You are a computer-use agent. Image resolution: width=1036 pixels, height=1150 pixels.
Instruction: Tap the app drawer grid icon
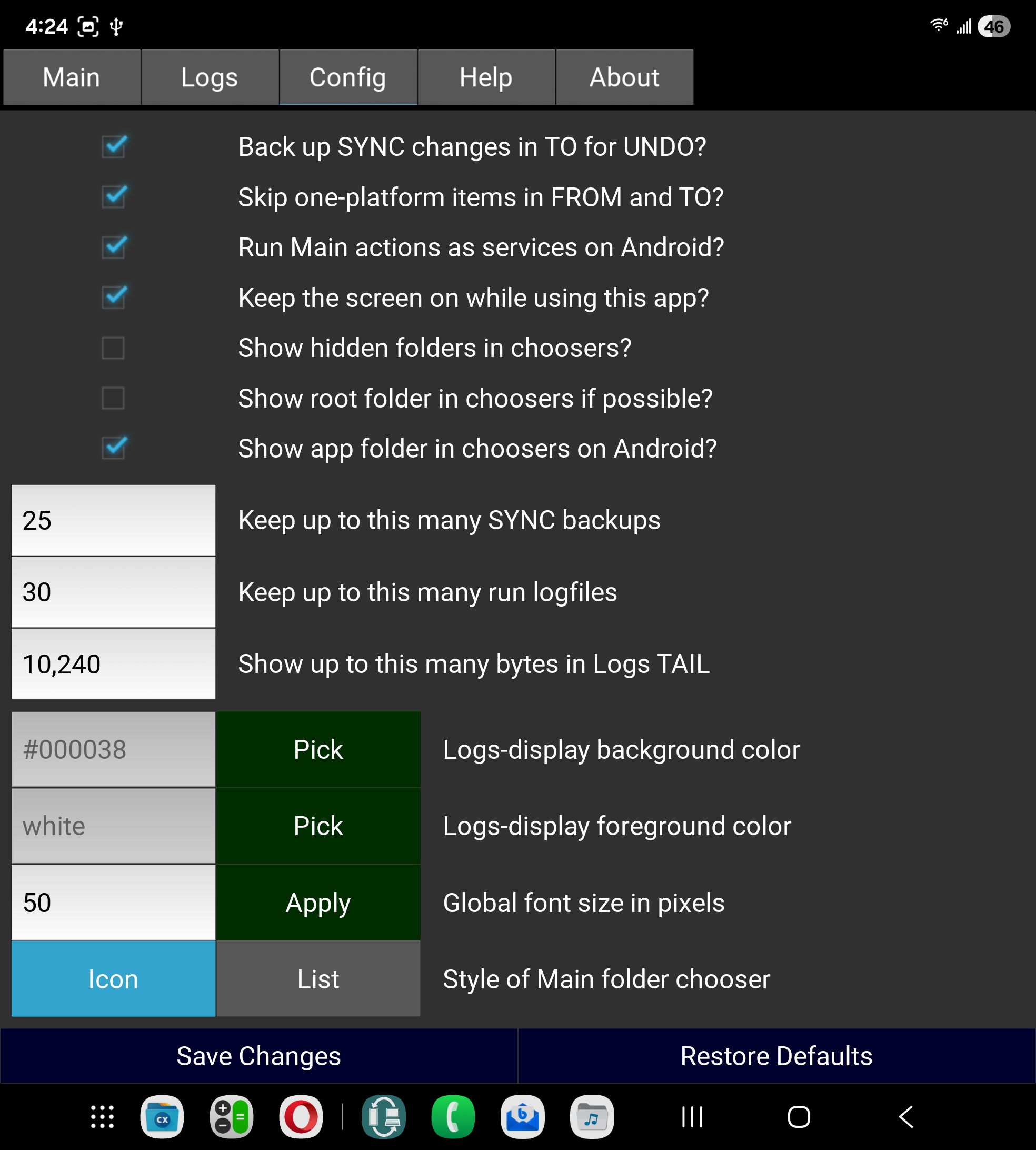[103, 1116]
